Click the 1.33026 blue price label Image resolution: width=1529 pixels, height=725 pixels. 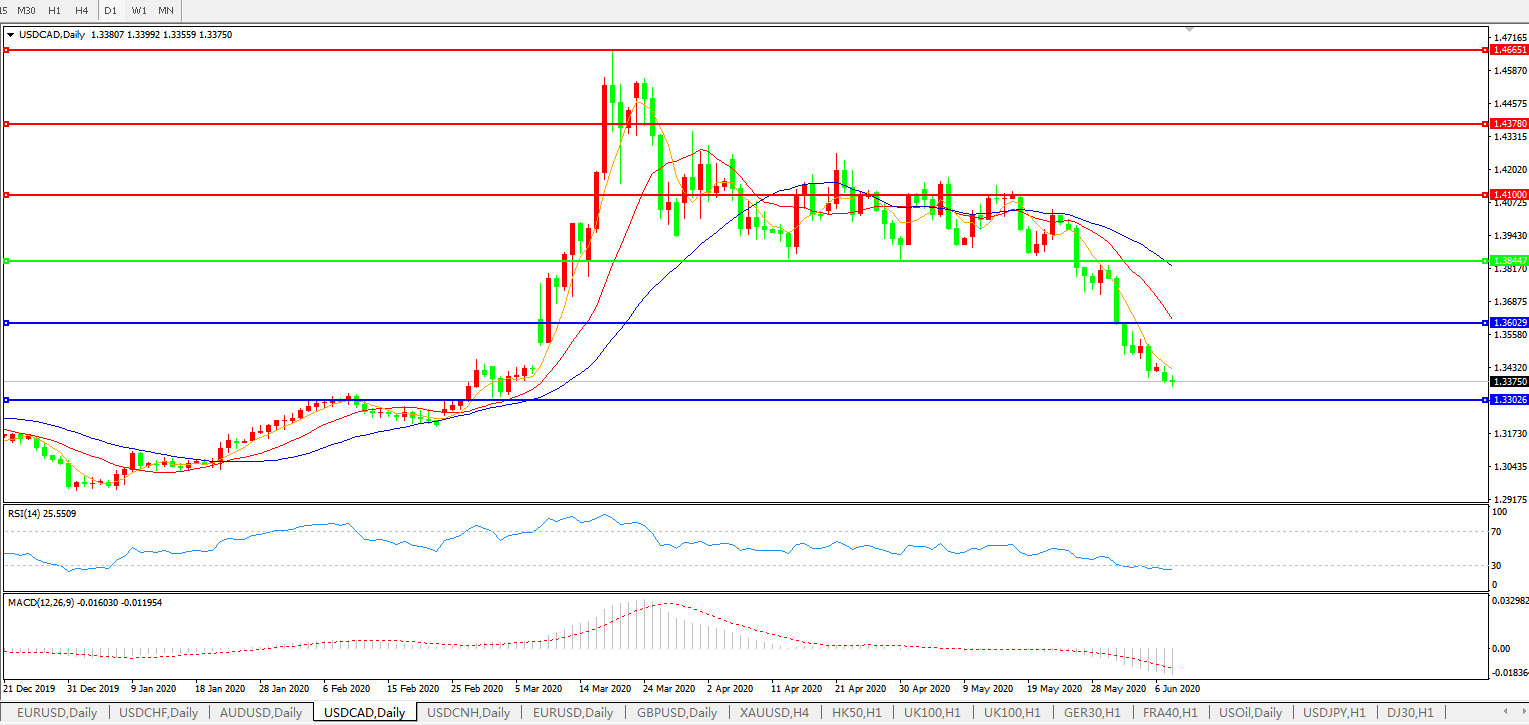coord(1508,400)
